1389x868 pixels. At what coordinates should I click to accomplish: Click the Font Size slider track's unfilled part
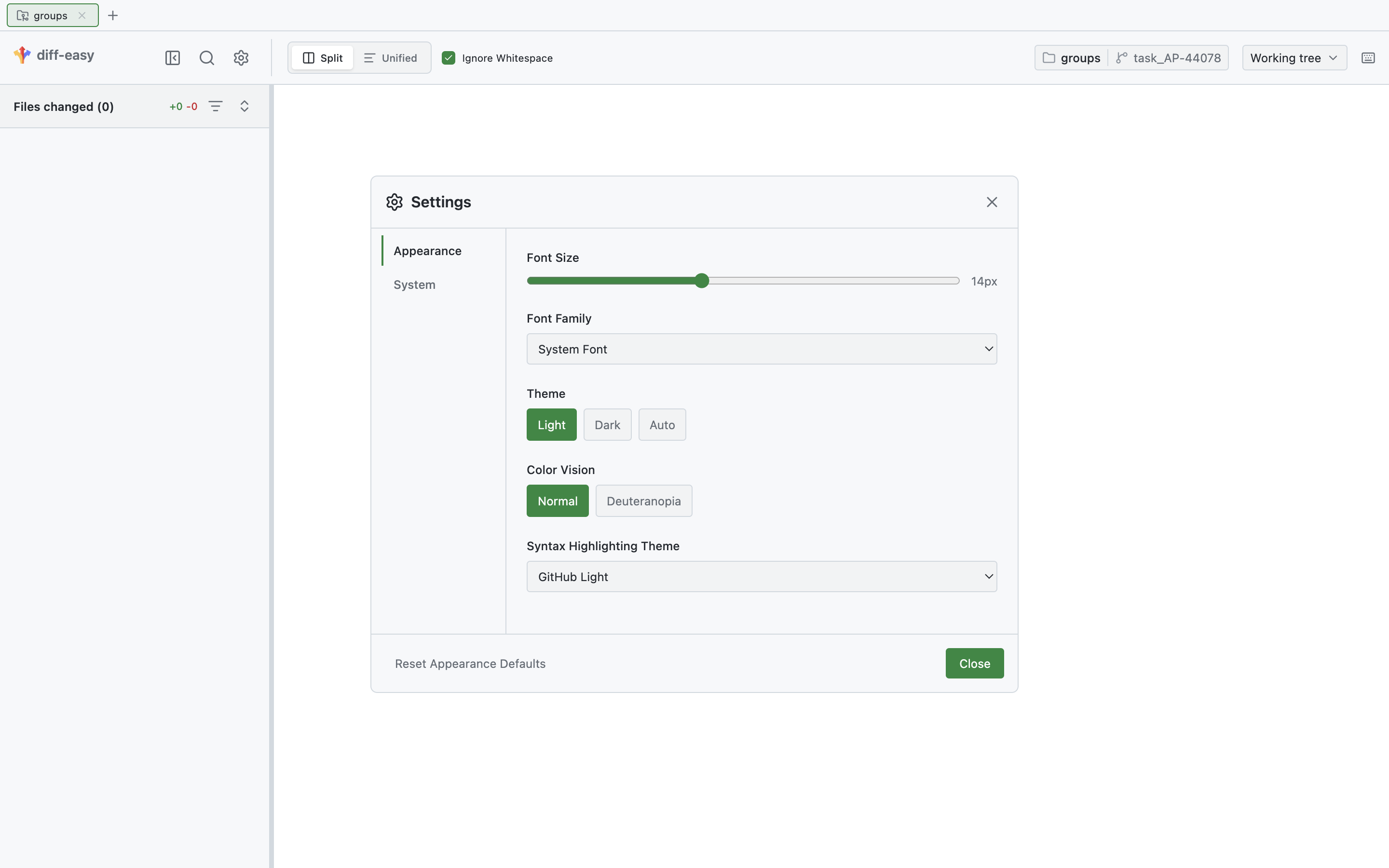point(834,281)
